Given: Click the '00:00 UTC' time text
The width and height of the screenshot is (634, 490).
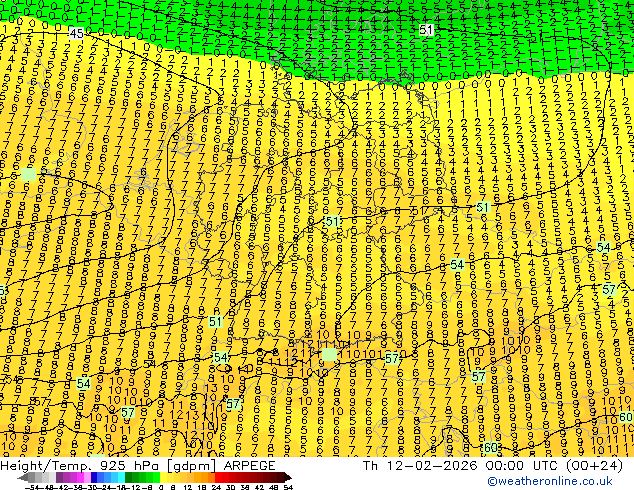Looking at the screenshot, I should [x=523, y=466].
